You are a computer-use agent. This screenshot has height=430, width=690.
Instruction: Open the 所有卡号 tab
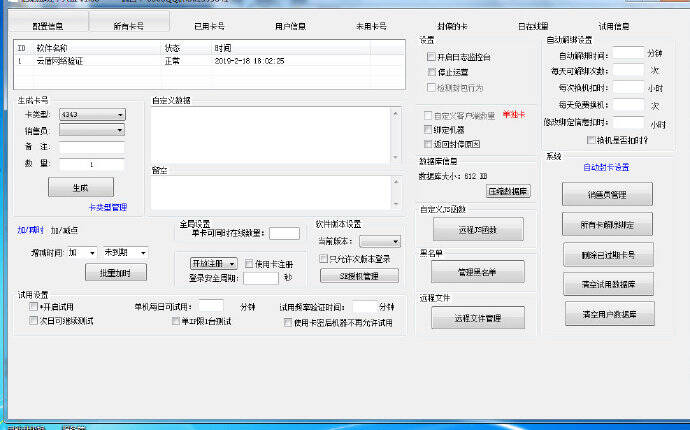[127, 25]
